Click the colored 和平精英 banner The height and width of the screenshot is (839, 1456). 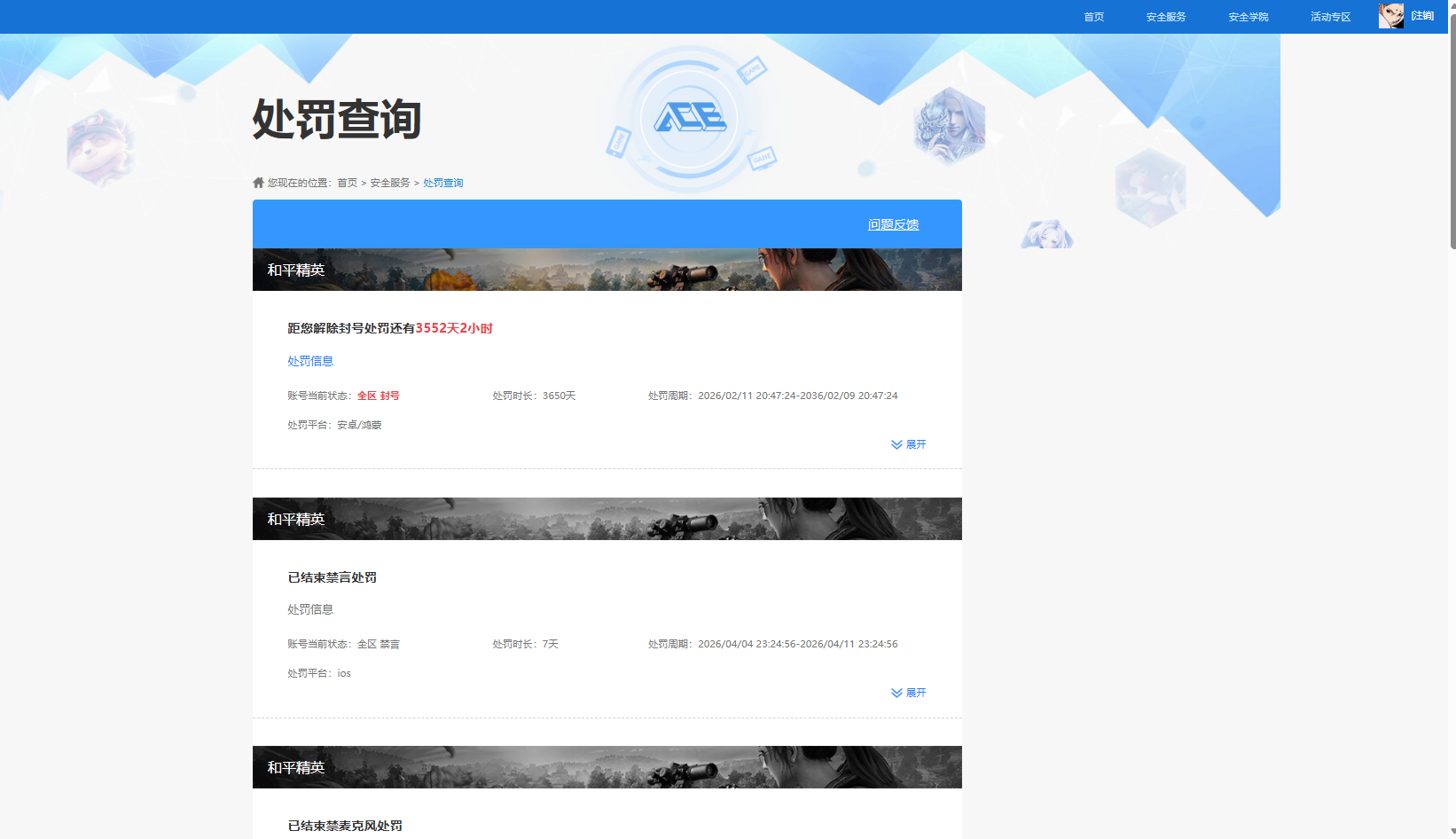pyautogui.click(x=607, y=270)
